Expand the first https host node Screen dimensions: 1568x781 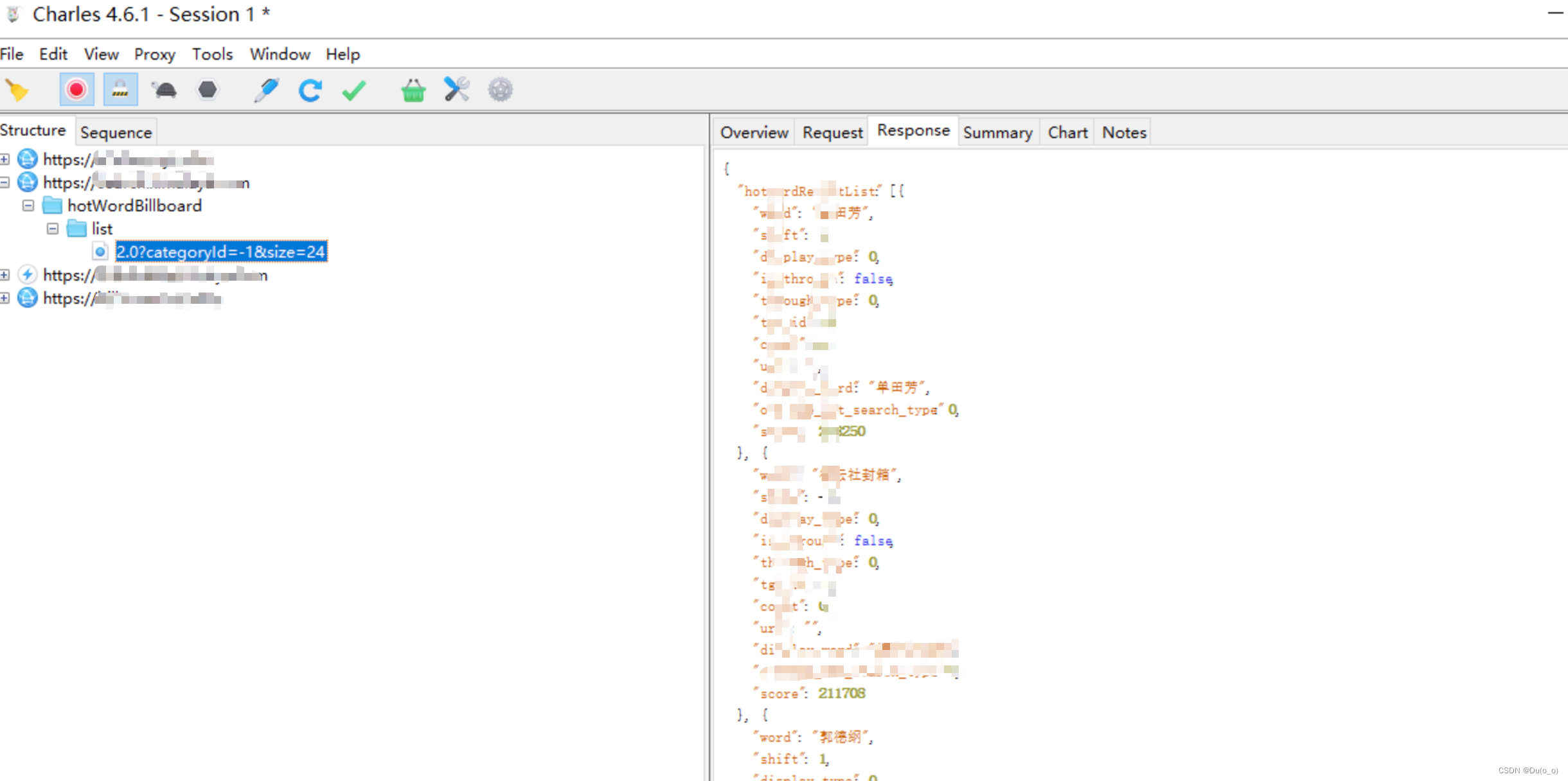coord(5,159)
